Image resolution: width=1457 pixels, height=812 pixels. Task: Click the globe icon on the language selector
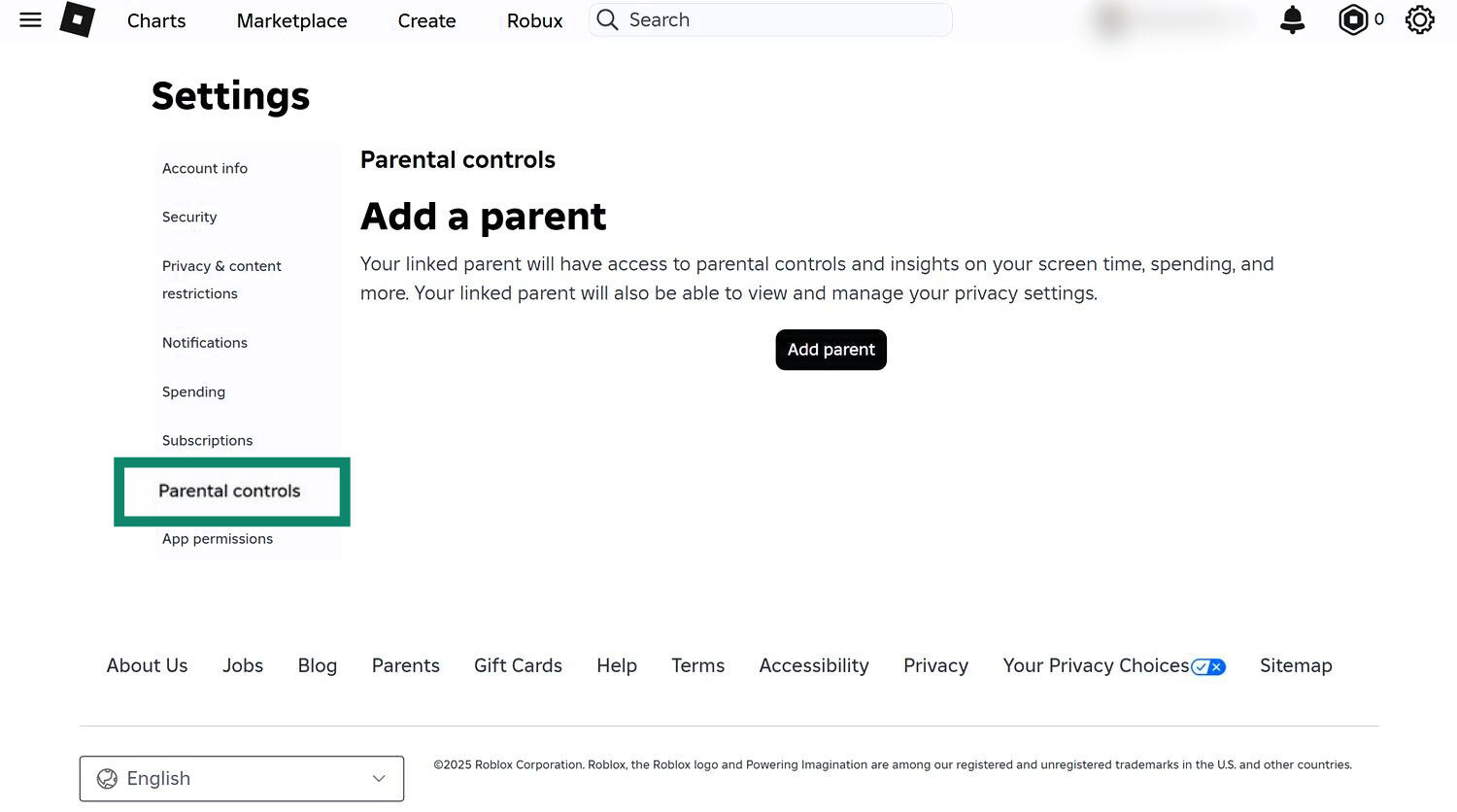pyautogui.click(x=106, y=778)
